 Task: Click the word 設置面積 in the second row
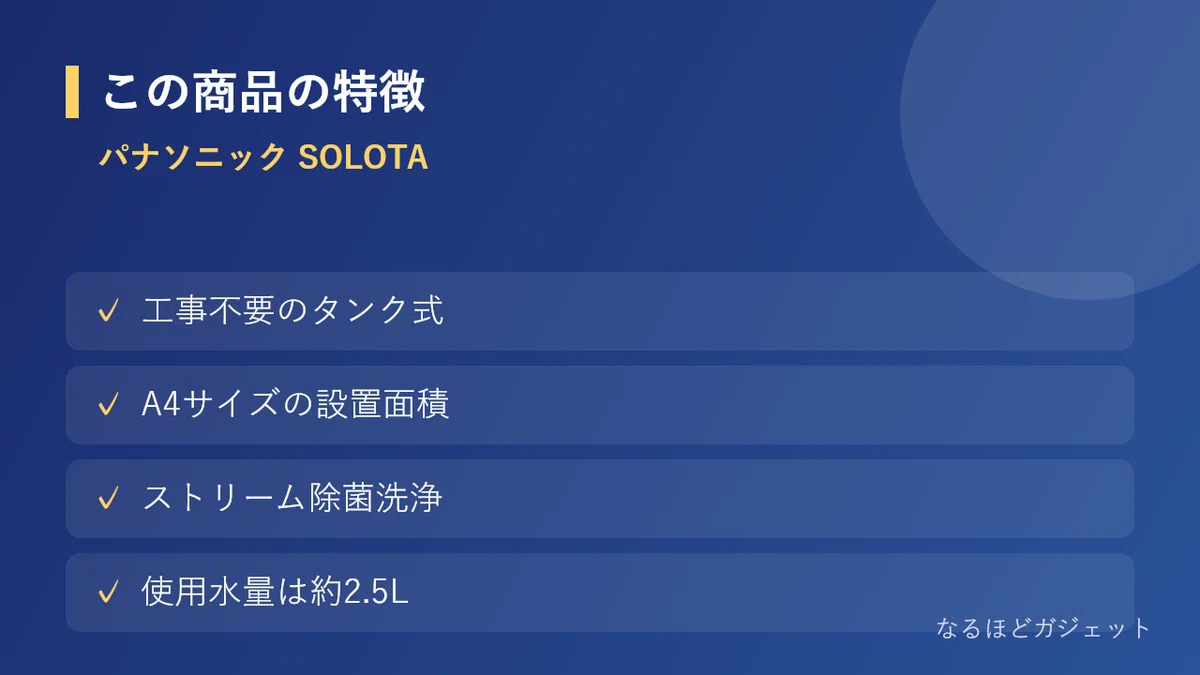(388, 405)
